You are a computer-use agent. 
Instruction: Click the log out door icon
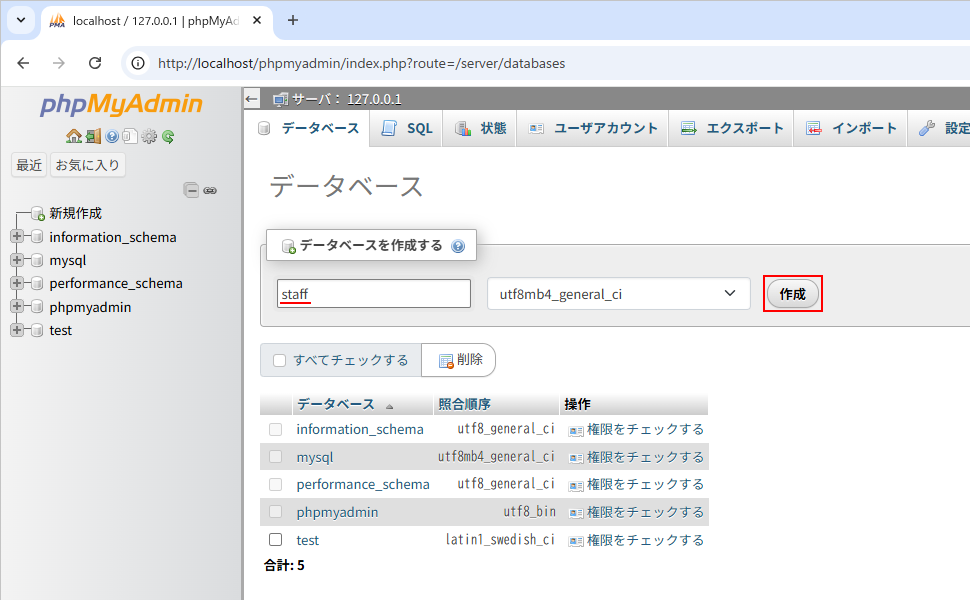(x=92, y=135)
